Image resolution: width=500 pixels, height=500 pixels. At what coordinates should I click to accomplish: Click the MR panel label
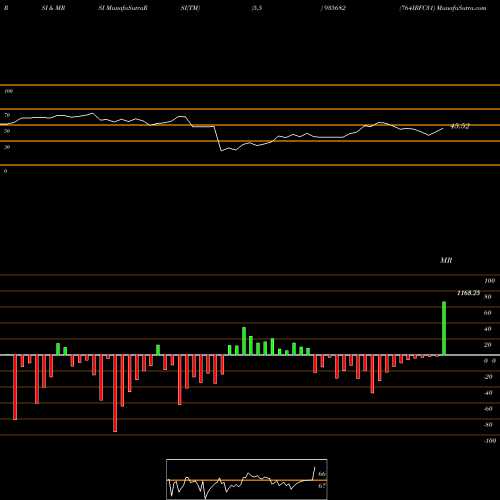pyautogui.click(x=446, y=260)
